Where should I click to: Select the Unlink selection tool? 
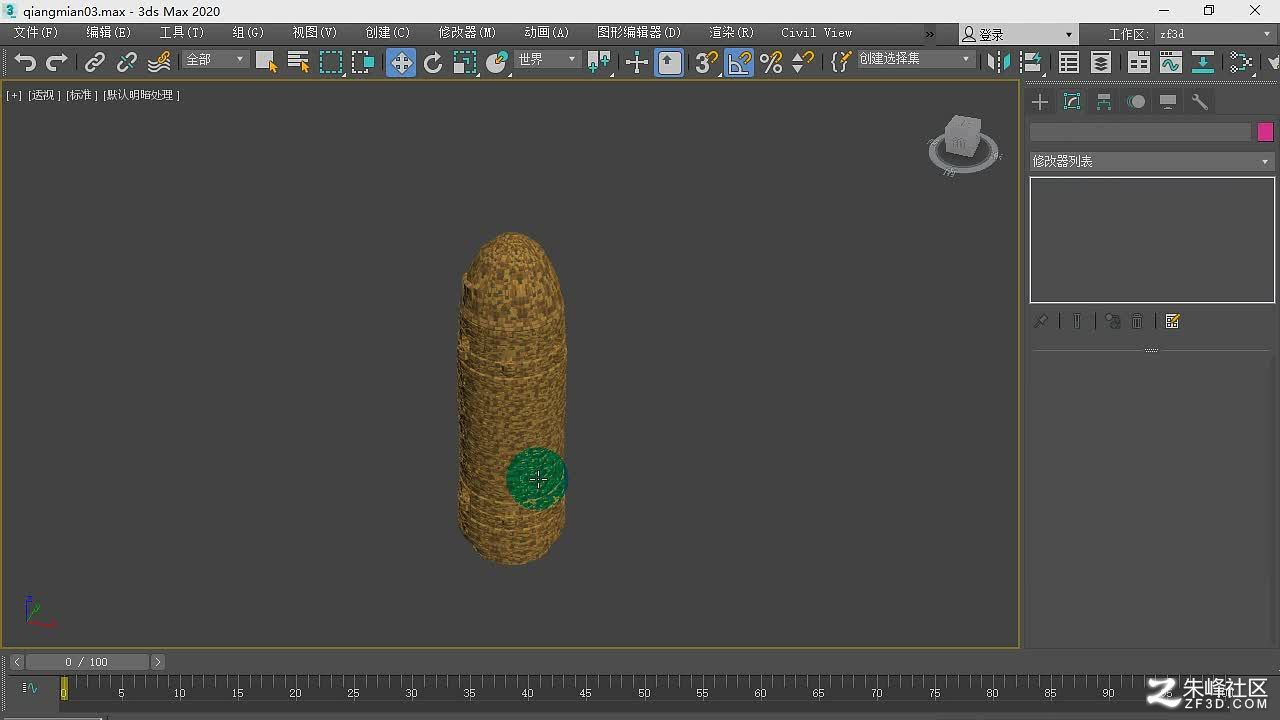click(127, 62)
